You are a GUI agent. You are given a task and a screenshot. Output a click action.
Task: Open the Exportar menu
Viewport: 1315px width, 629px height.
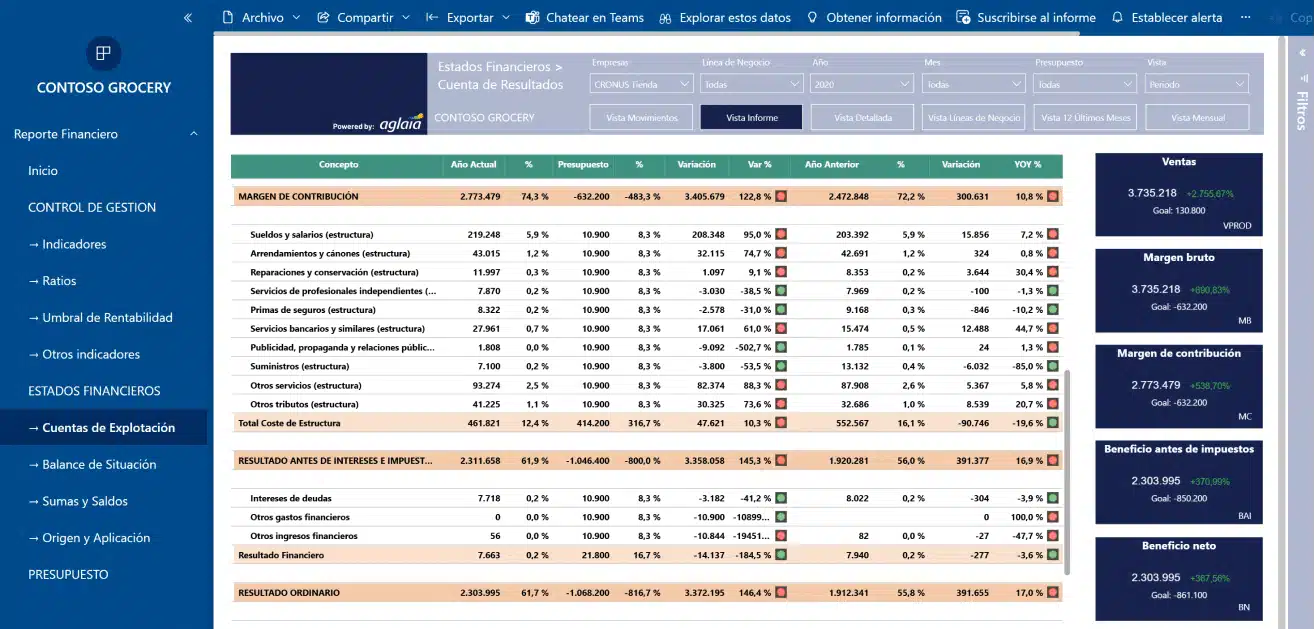pyautogui.click(x=468, y=18)
